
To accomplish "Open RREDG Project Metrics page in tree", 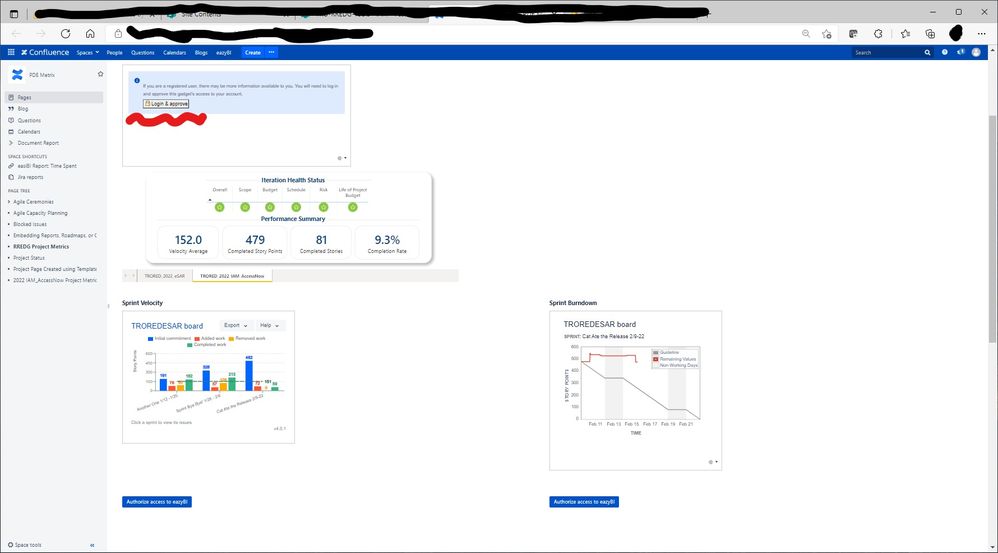I will 41,246.
